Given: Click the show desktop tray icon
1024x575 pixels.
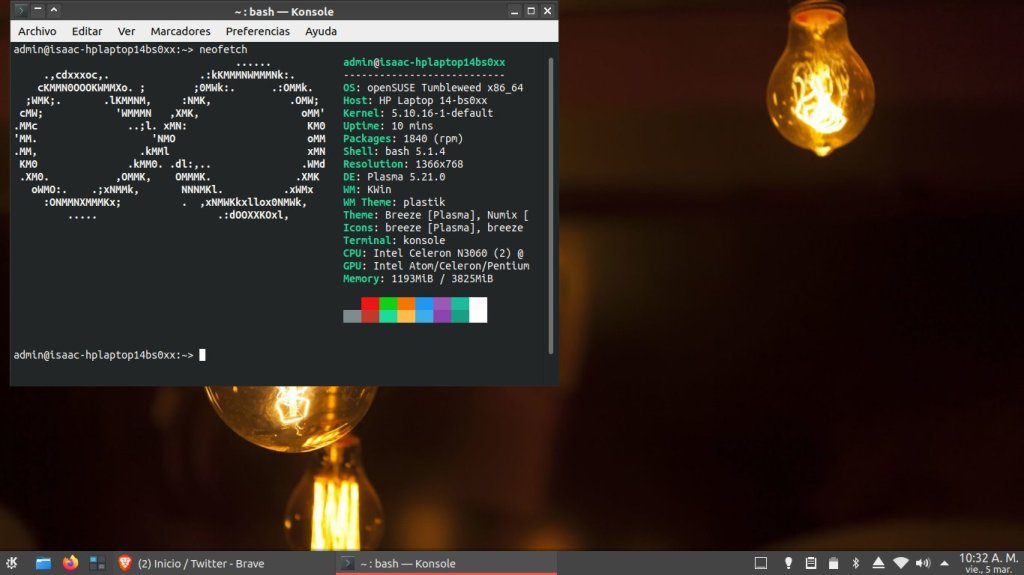Looking at the screenshot, I should pos(760,563).
